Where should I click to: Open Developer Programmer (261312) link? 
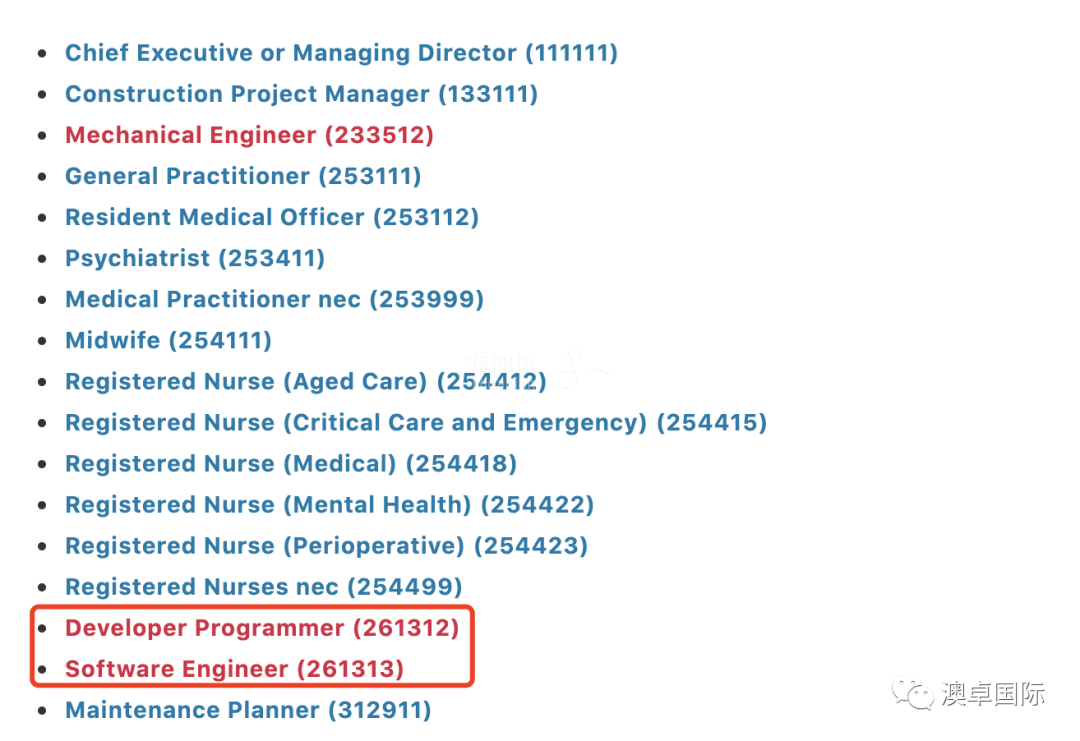click(x=261, y=627)
